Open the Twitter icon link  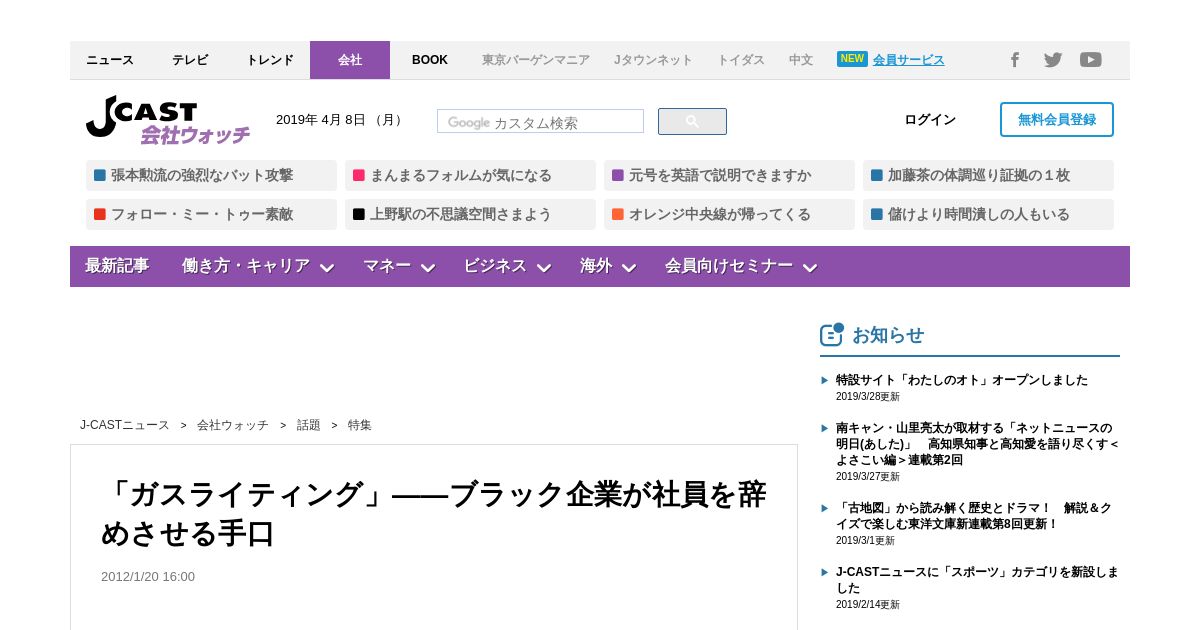coord(1053,60)
